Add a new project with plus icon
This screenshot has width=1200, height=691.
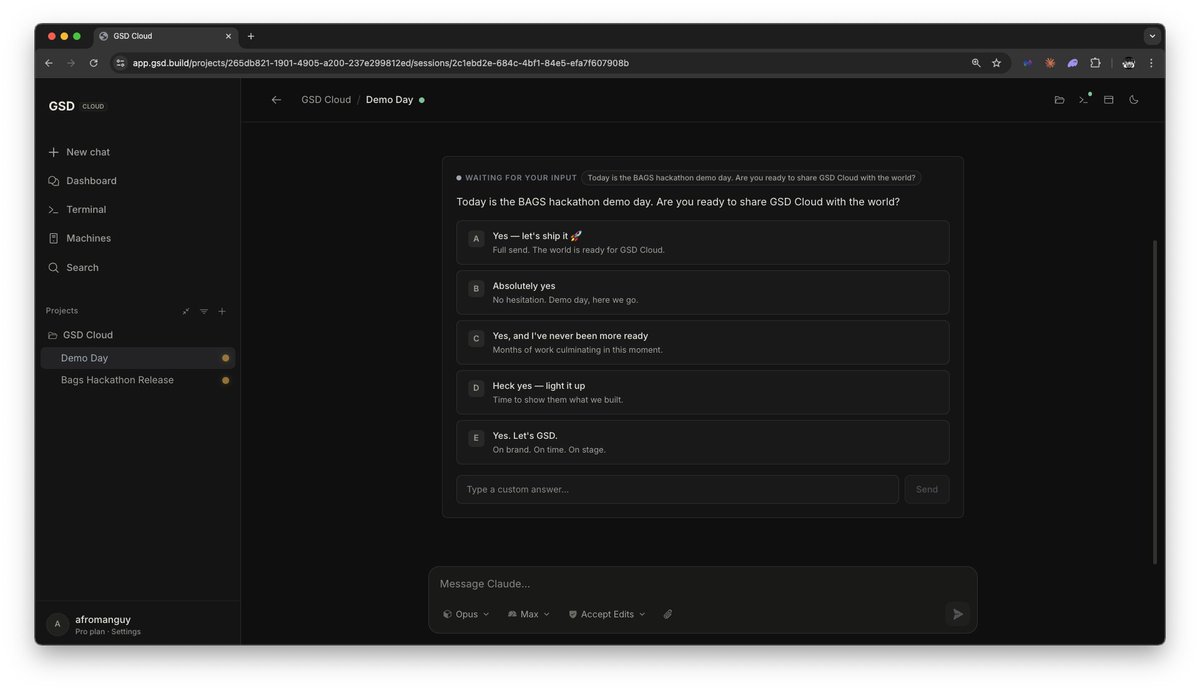point(222,311)
